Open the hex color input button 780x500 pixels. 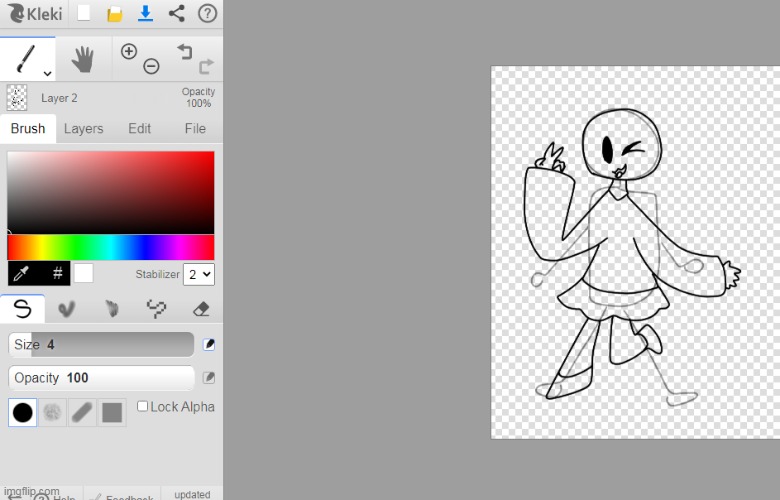tap(58, 273)
